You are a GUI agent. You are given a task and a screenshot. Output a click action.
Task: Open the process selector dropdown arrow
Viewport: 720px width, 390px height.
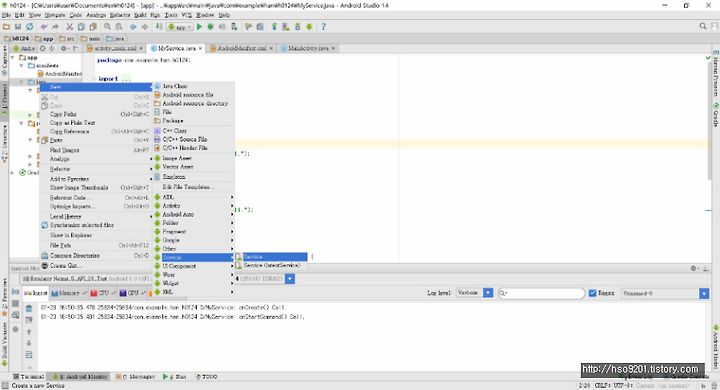pos(290,279)
